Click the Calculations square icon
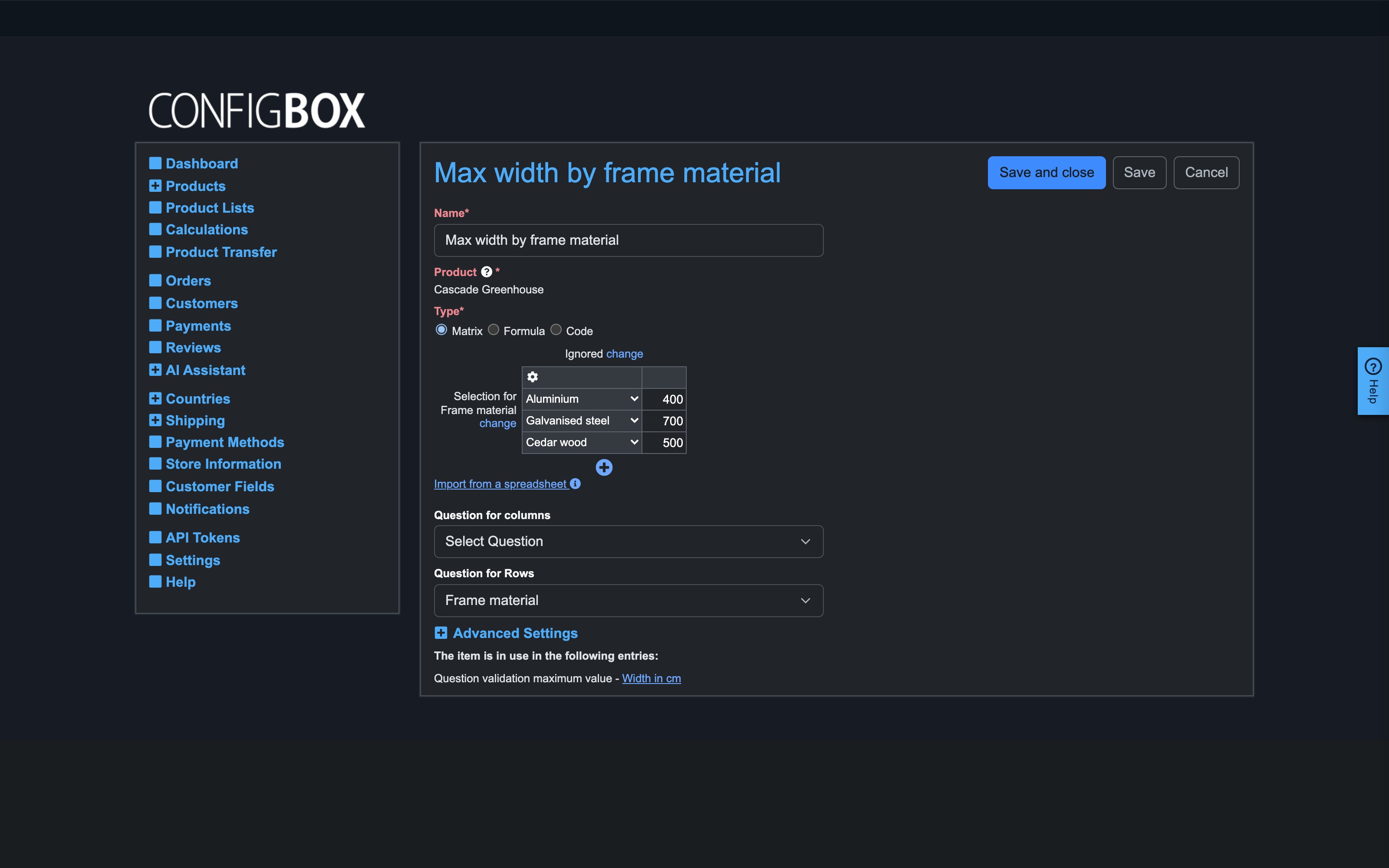Screen dimensions: 1389x868 (155, 229)
